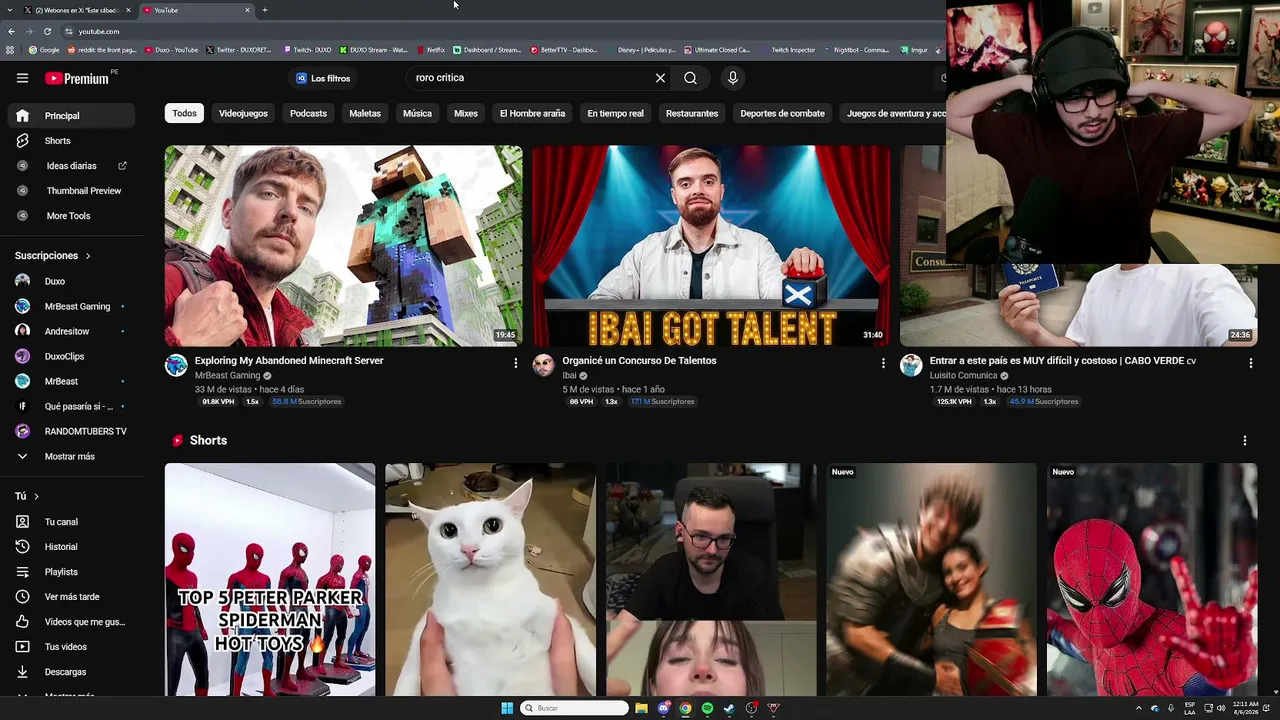
Task: Expand the Suscripciones section
Action: [53, 256]
